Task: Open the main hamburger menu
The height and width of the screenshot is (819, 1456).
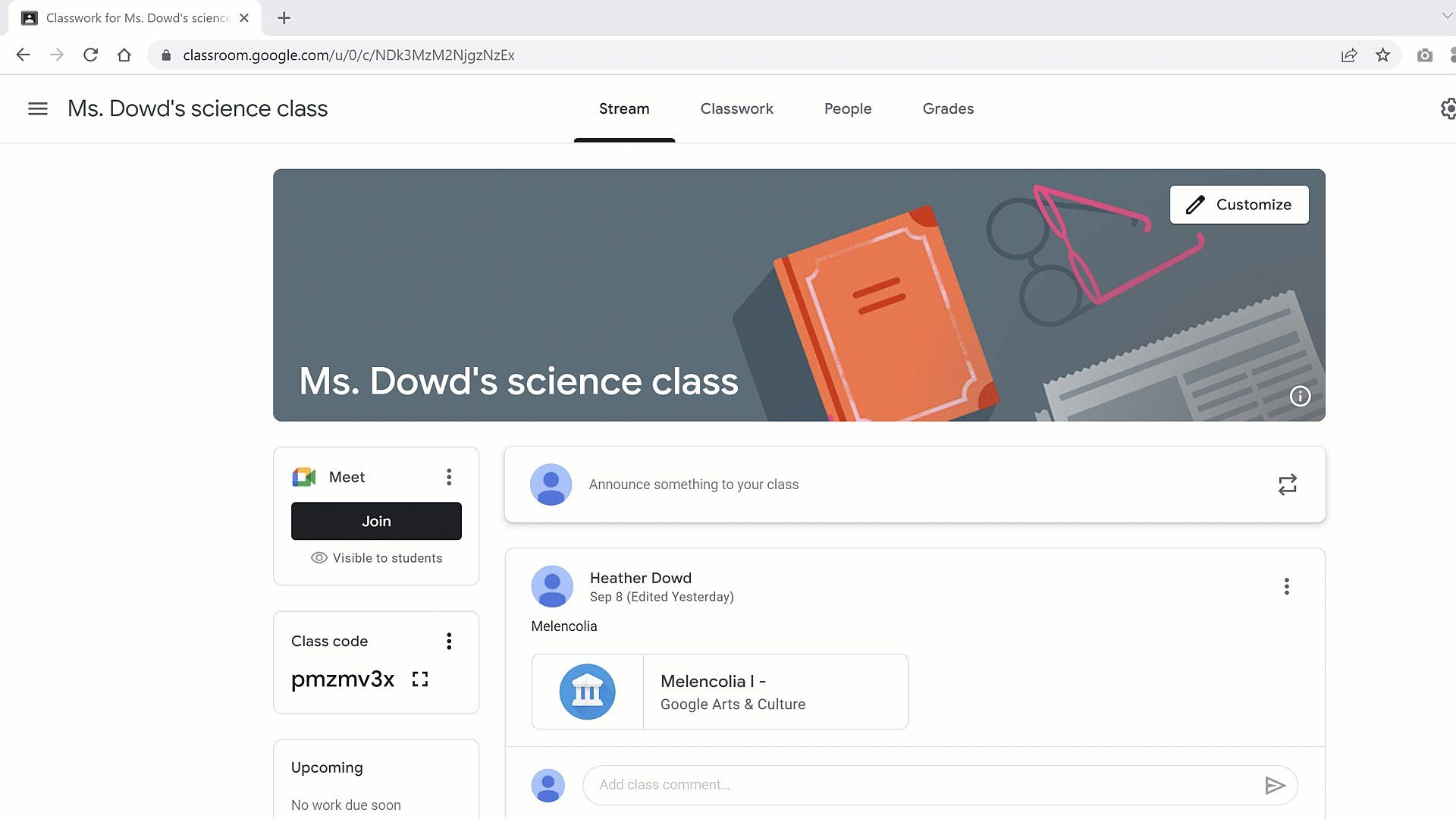Action: point(37,108)
